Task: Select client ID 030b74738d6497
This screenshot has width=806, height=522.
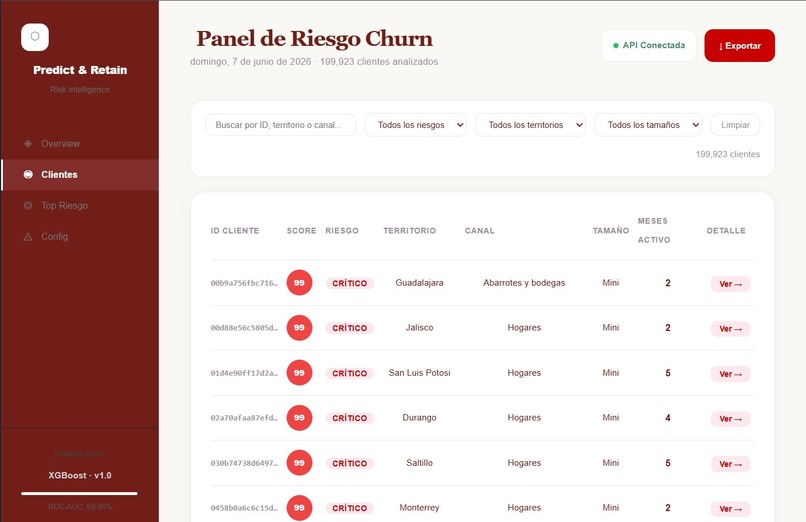Action: [244, 463]
